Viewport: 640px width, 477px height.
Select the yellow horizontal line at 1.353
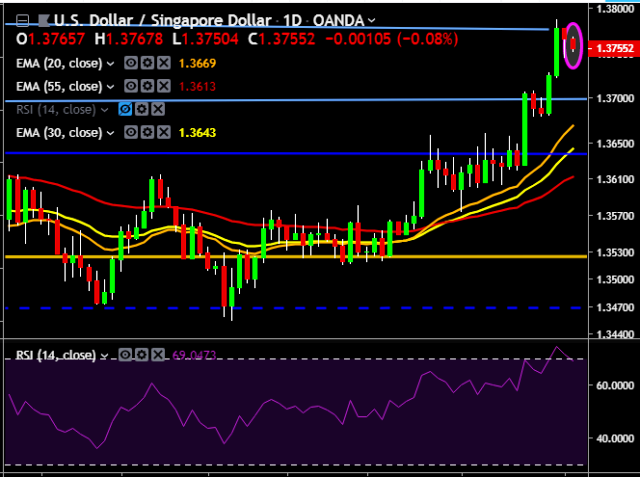(x=296, y=256)
